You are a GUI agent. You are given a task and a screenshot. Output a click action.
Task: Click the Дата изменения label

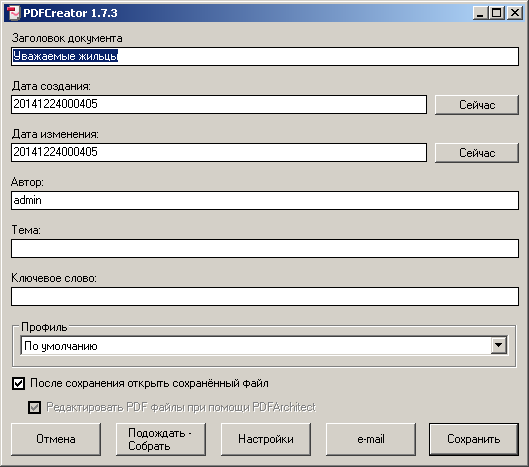tap(55, 134)
